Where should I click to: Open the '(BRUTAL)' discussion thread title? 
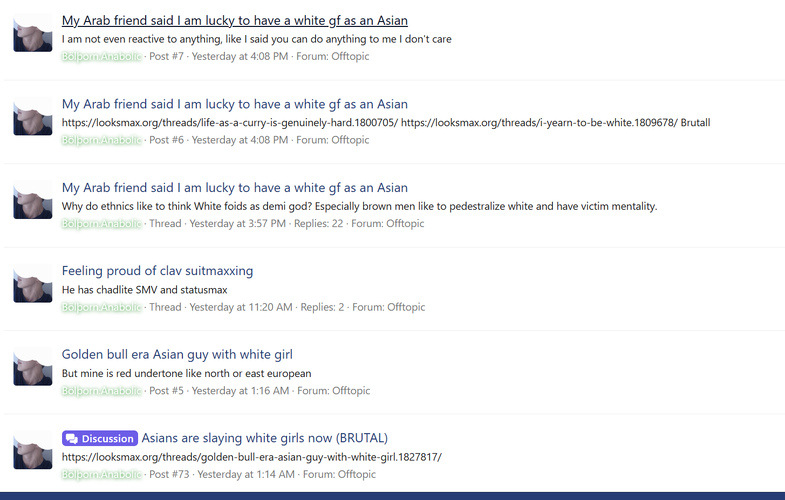(x=264, y=438)
